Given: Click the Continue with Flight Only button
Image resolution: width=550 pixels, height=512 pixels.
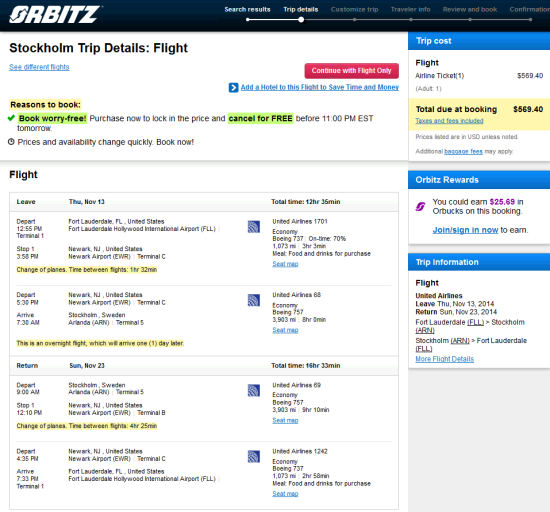Looking at the screenshot, I should tap(351, 71).
